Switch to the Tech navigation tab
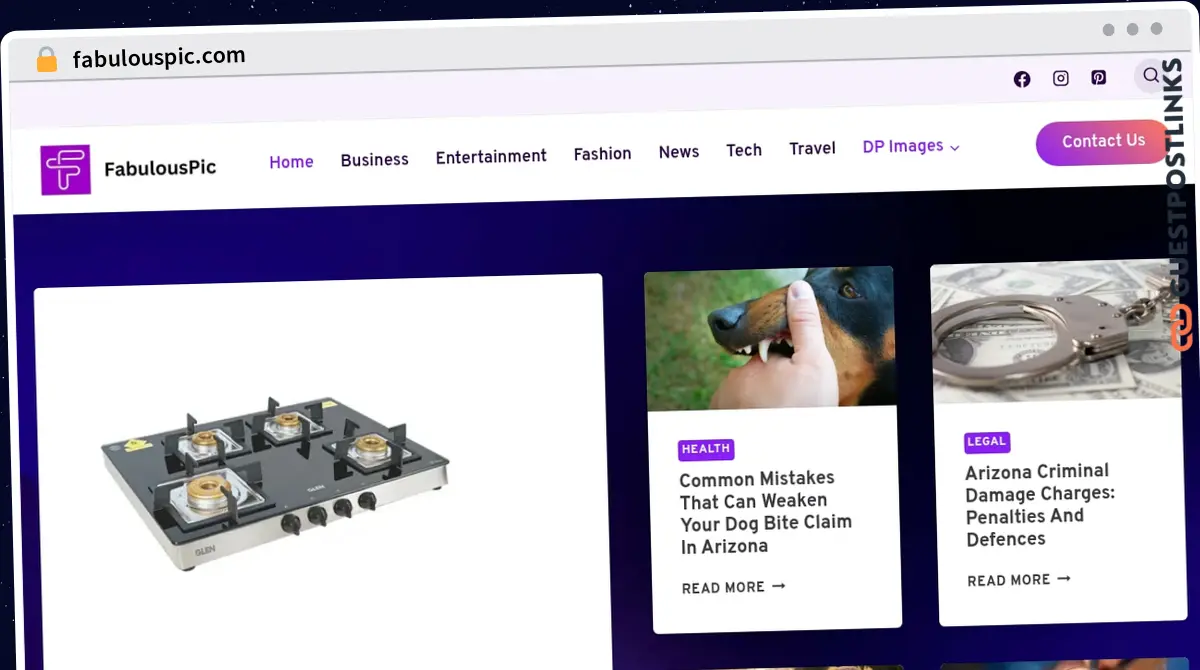 coord(744,150)
